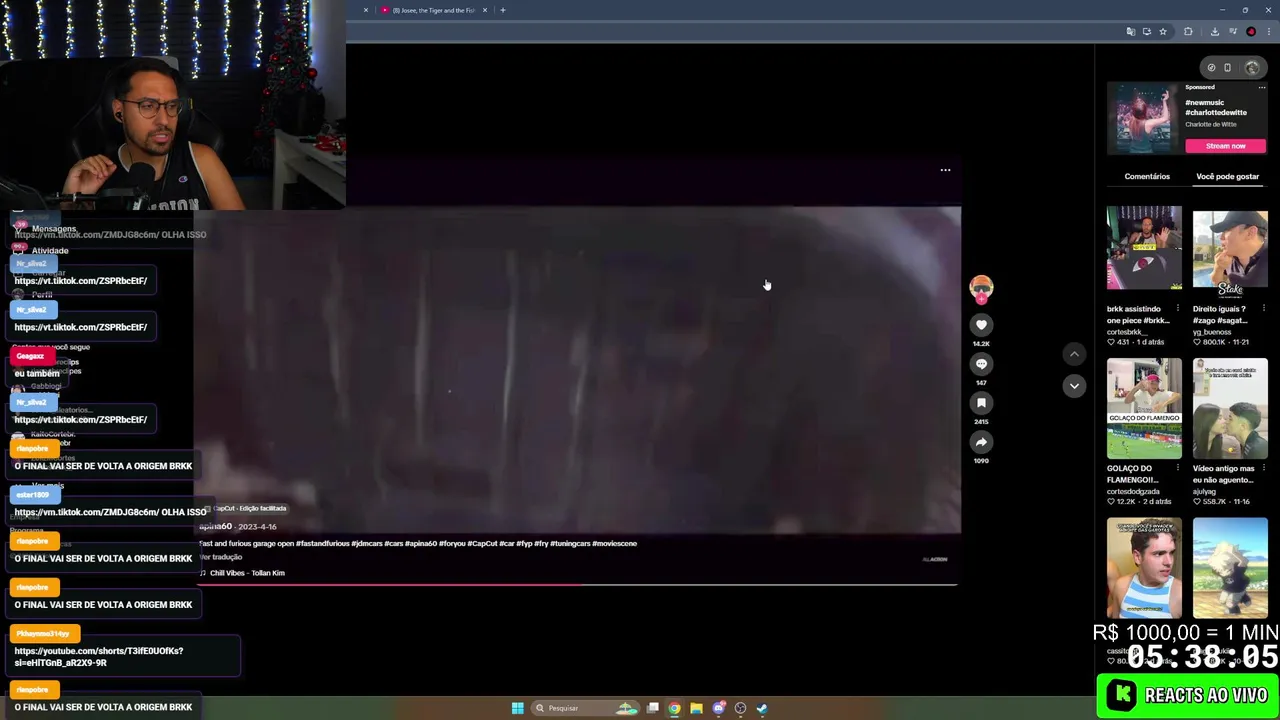This screenshot has height=720, width=1280.
Task: Share the video with the arrow icon
Action: pyautogui.click(x=981, y=442)
